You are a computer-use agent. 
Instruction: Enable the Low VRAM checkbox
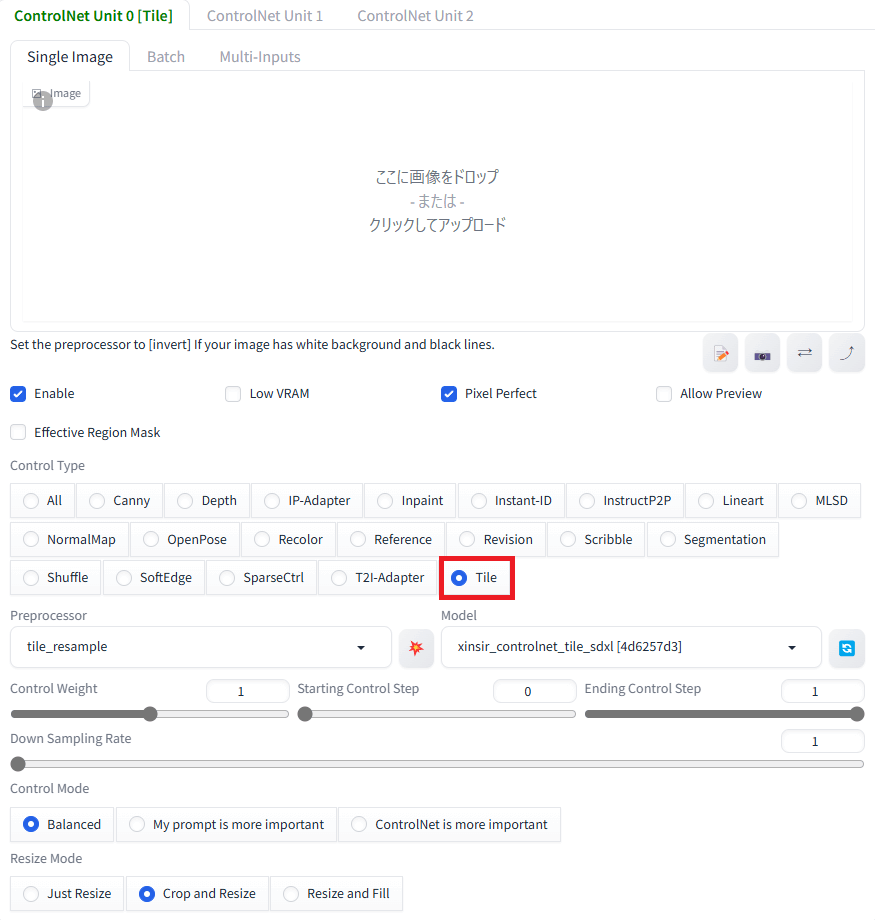point(233,394)
